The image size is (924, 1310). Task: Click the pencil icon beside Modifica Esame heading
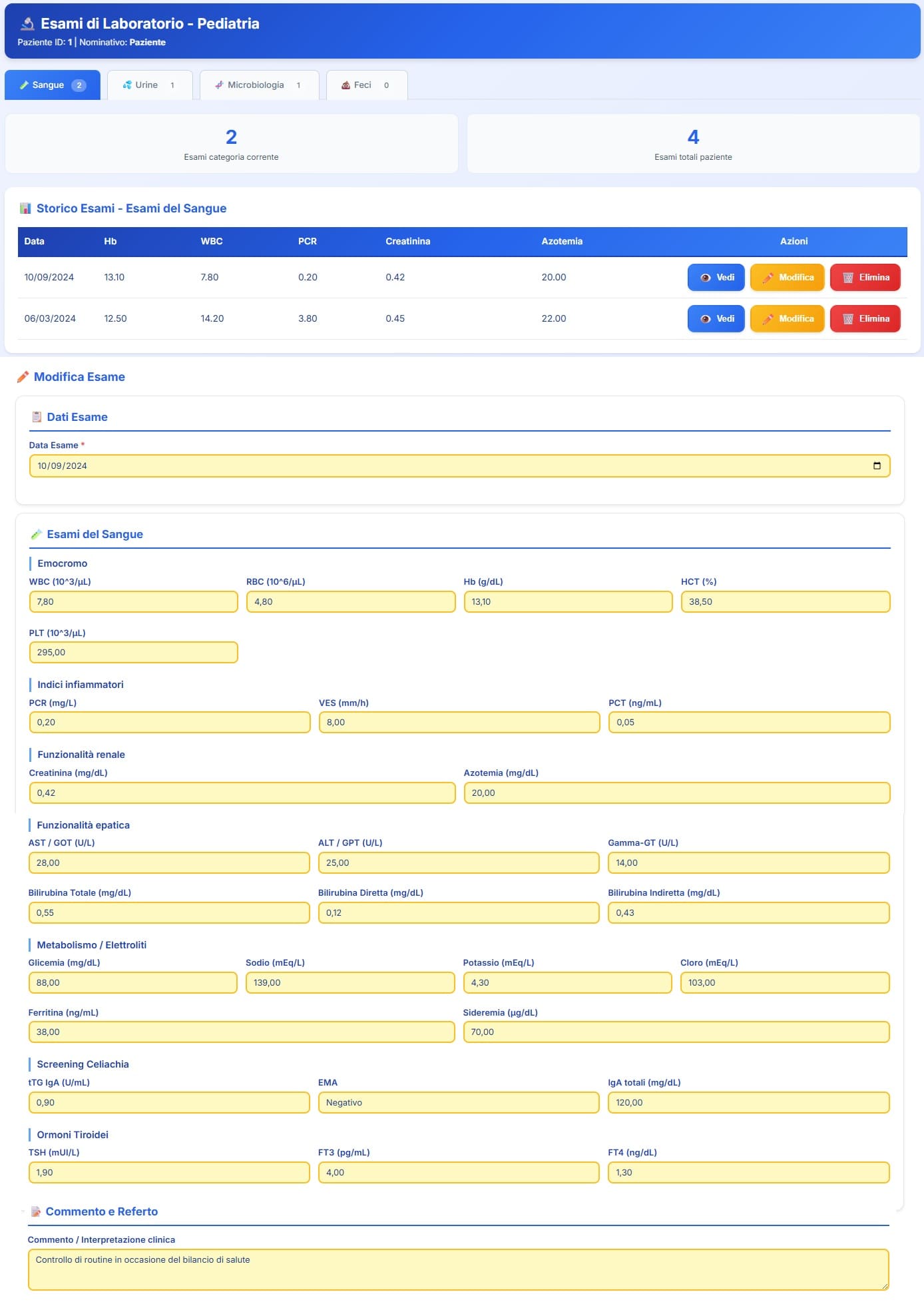(23, 377)
